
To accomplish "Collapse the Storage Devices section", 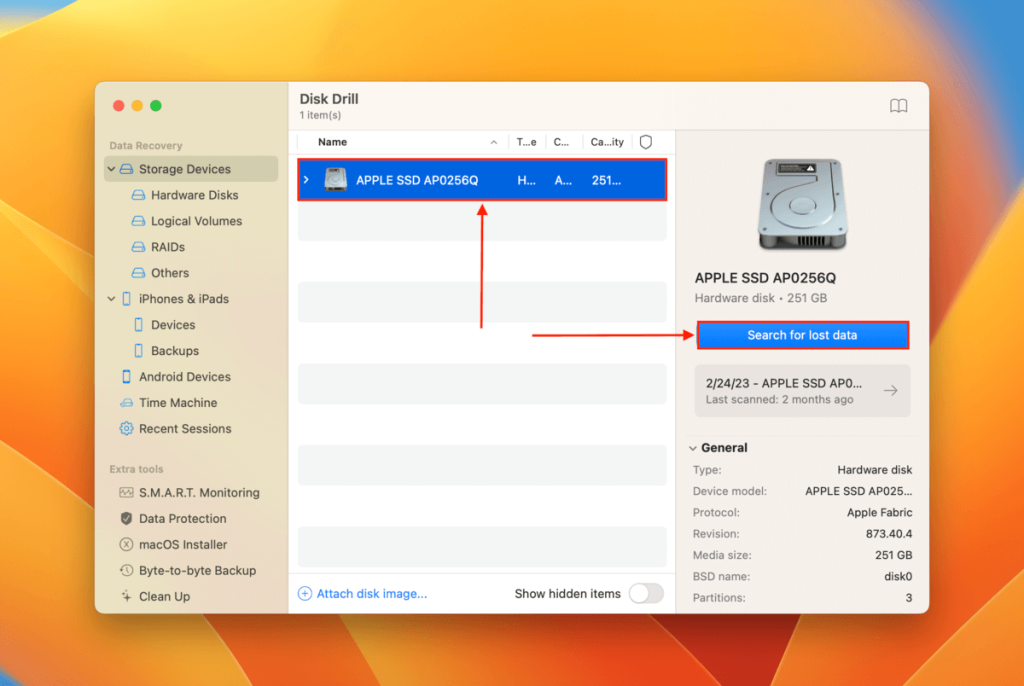I will pyautogui.click(x=111, y=169).
